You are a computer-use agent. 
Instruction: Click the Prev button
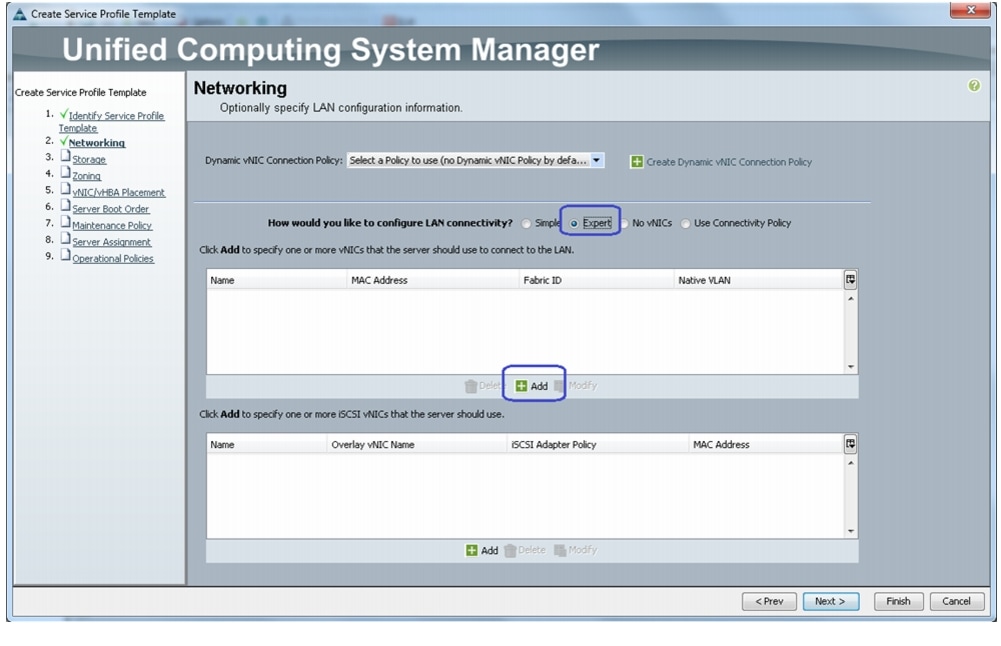point(769,601)
